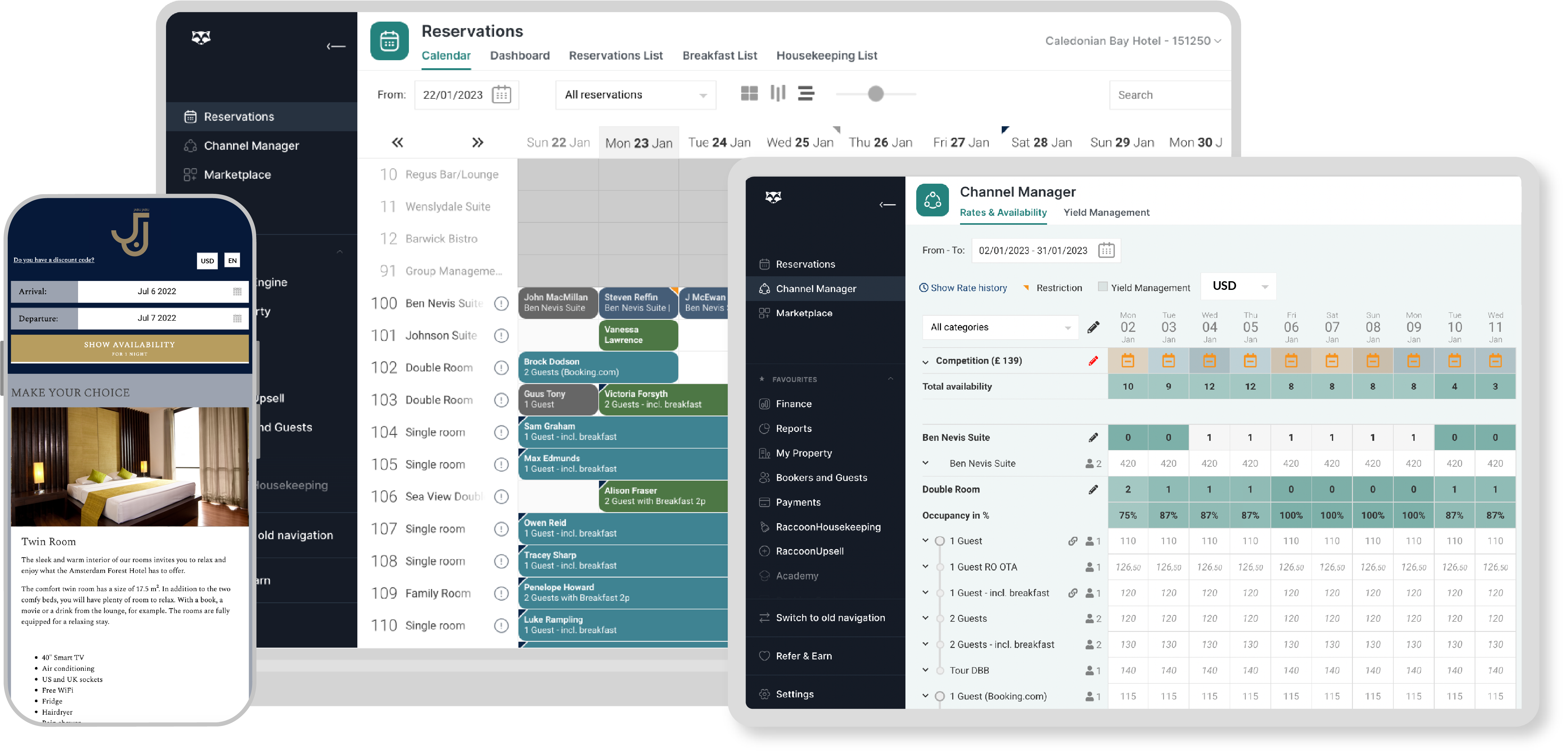Open the Breakfast List tab
Screen dimensions: 1568x756
719,55
